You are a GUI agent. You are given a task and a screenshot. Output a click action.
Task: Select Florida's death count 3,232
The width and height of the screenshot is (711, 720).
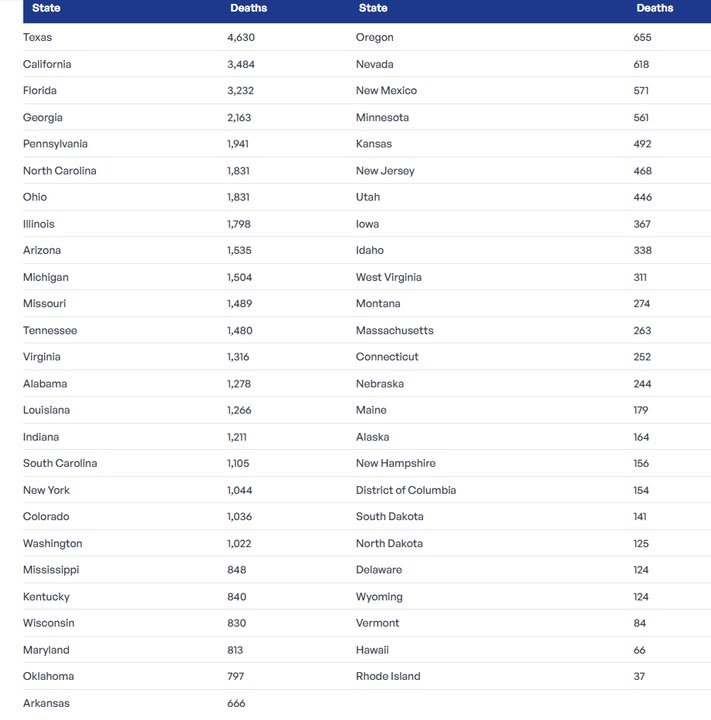pyautogui.click(x=240, y=91)
